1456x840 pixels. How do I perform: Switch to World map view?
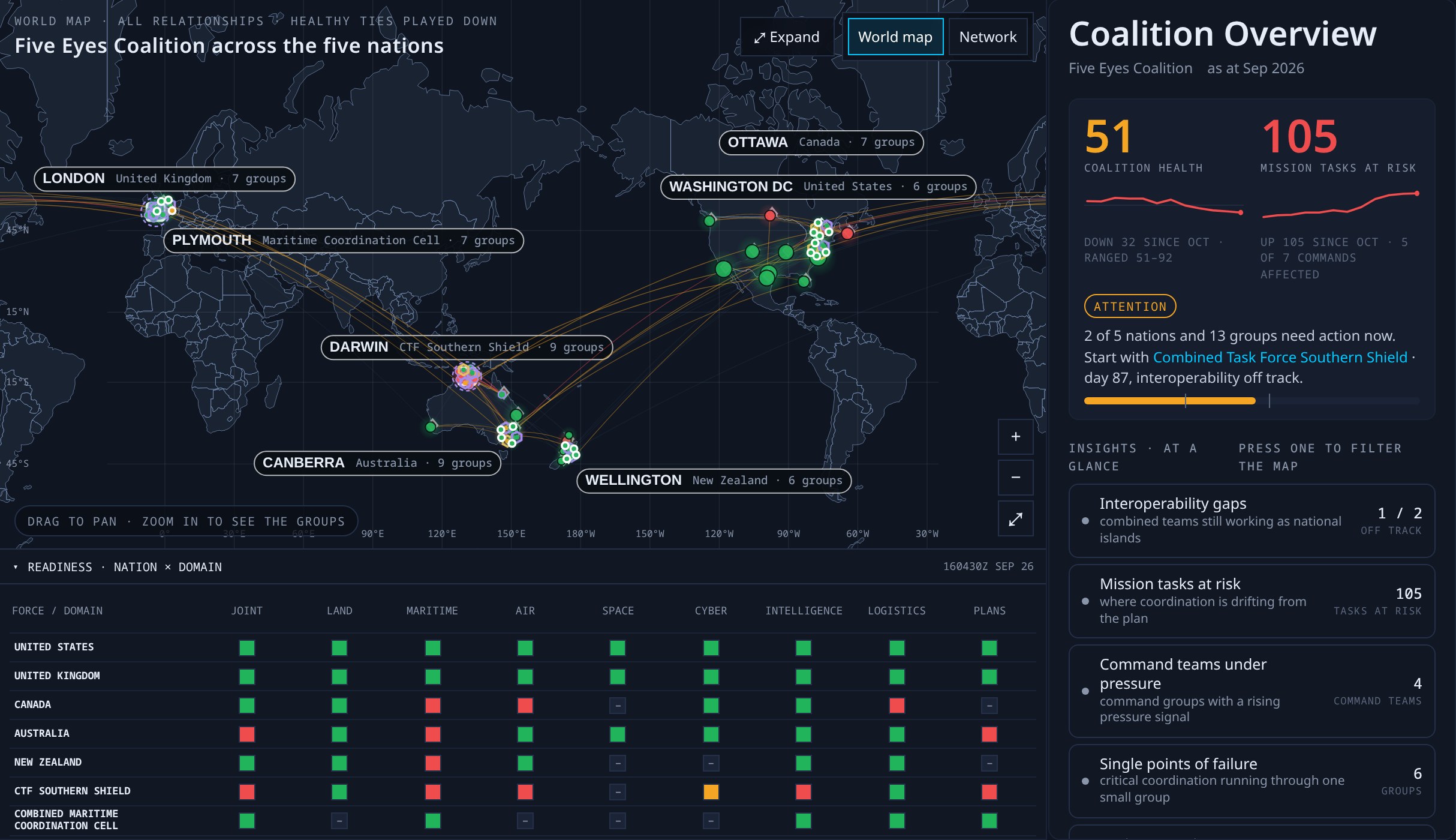pos(895,37)
